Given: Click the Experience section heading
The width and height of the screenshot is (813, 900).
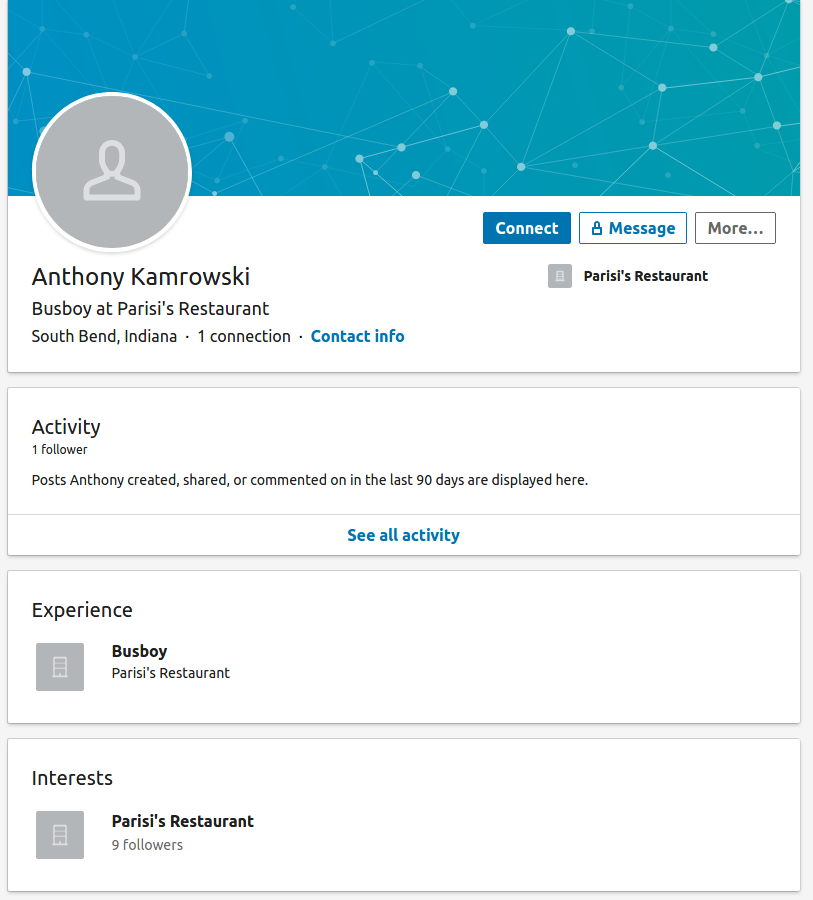Looking at the screenshot, I should coord(82,610).
